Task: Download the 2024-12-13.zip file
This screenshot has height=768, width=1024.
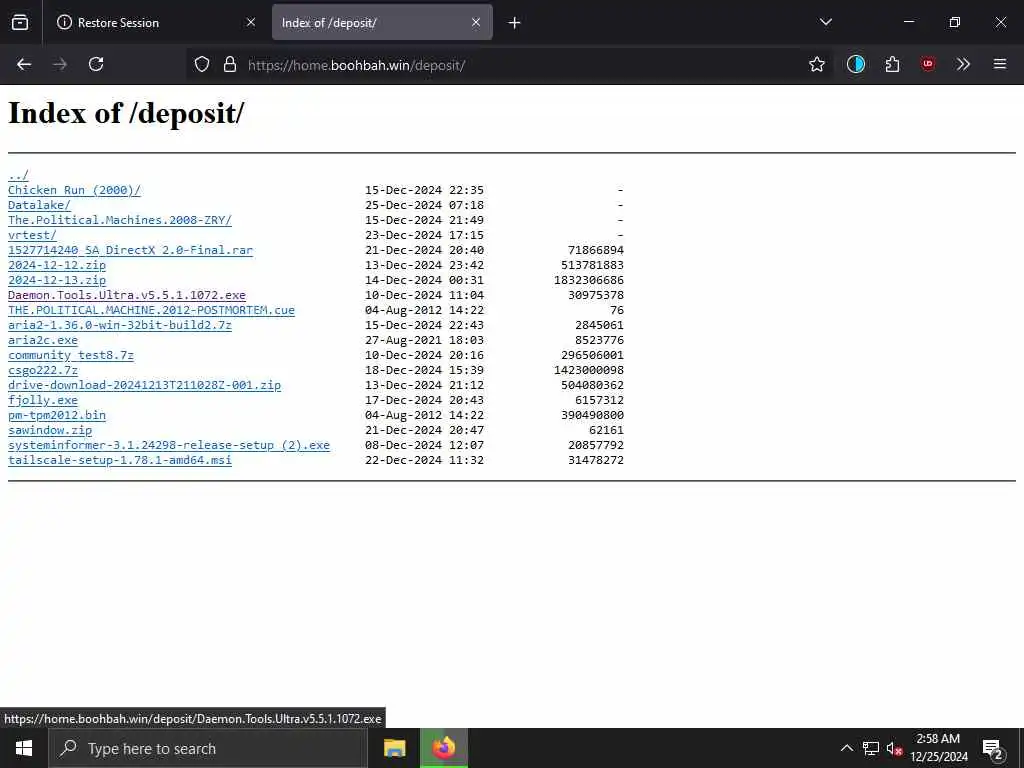Action: pos(57,280)
